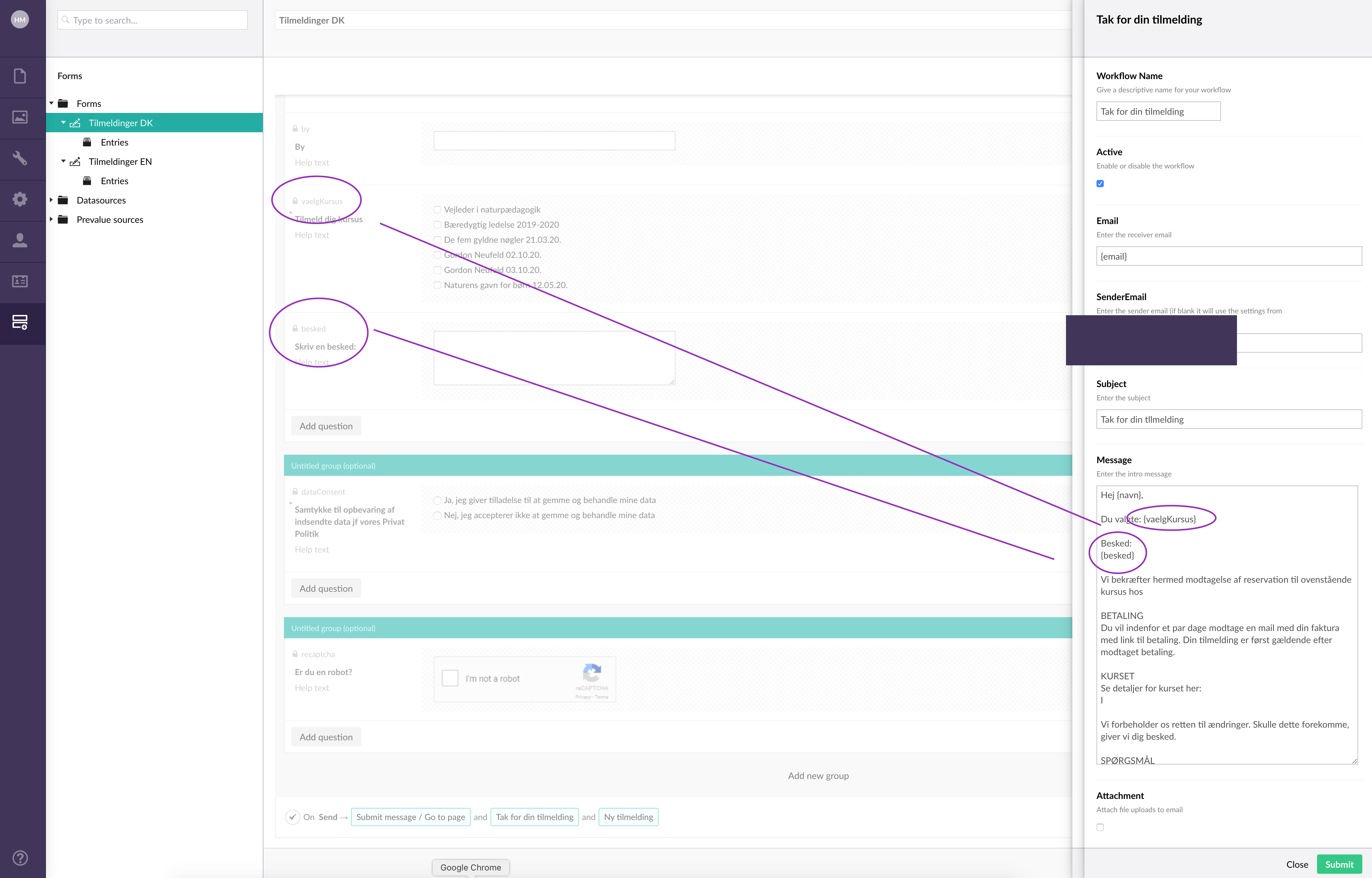
Task: Click Submit message / Go to page workflow
Action: [411, 817]
